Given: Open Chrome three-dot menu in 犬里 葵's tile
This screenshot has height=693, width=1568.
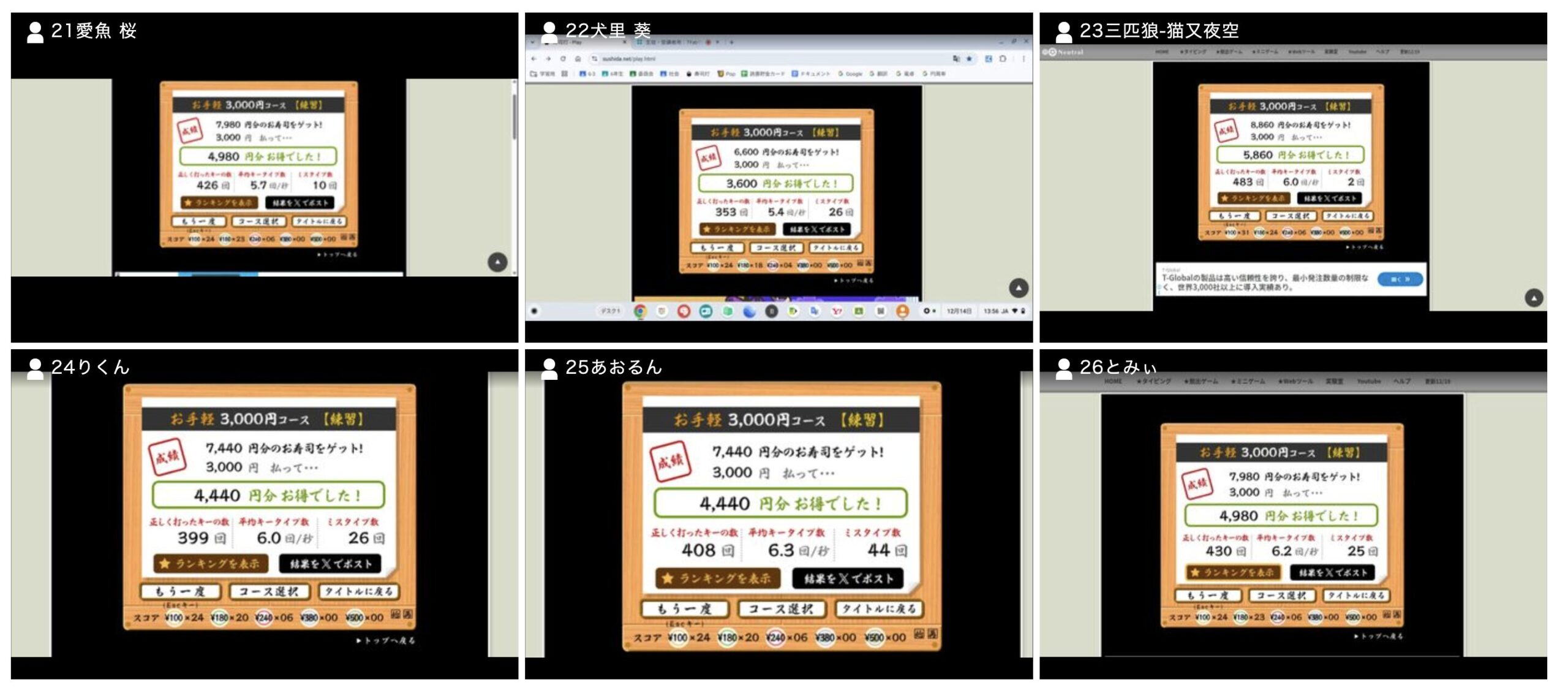Looking at the screenshot, I should click(1023, 59).
